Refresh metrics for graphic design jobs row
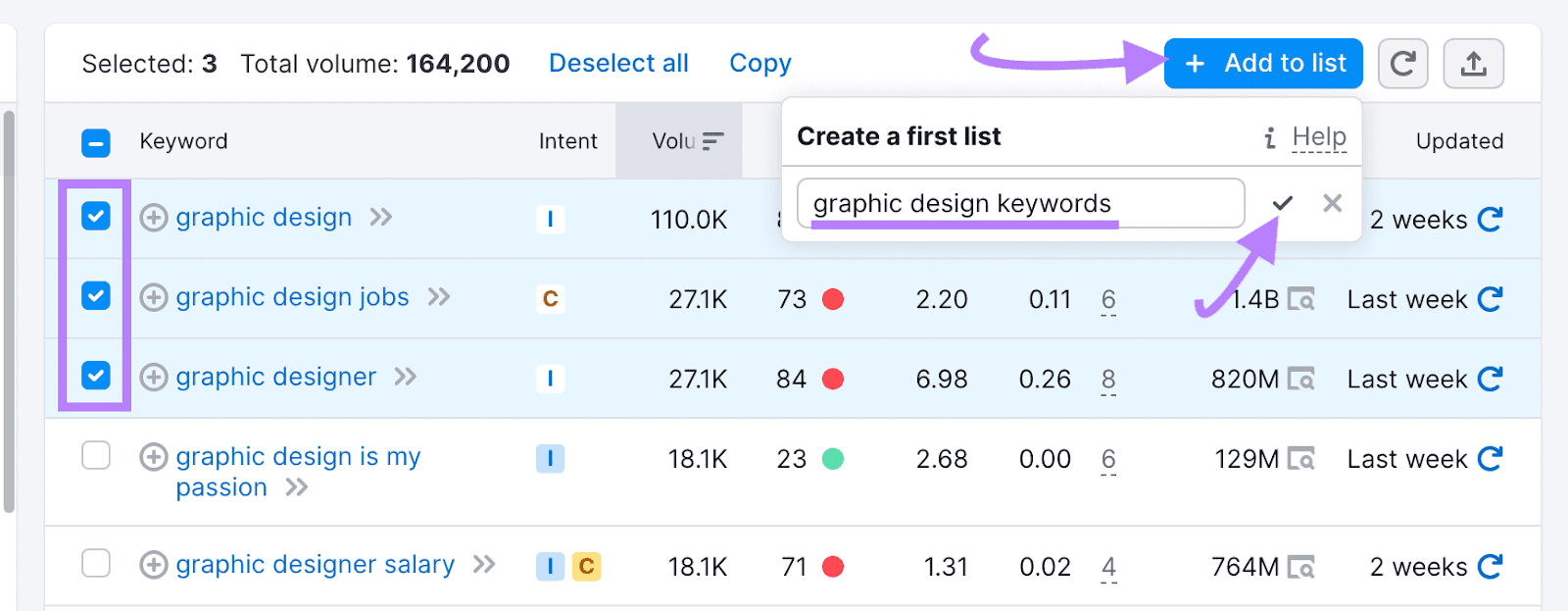This screenshot has width=1568, height=611. pos(1490,299)
